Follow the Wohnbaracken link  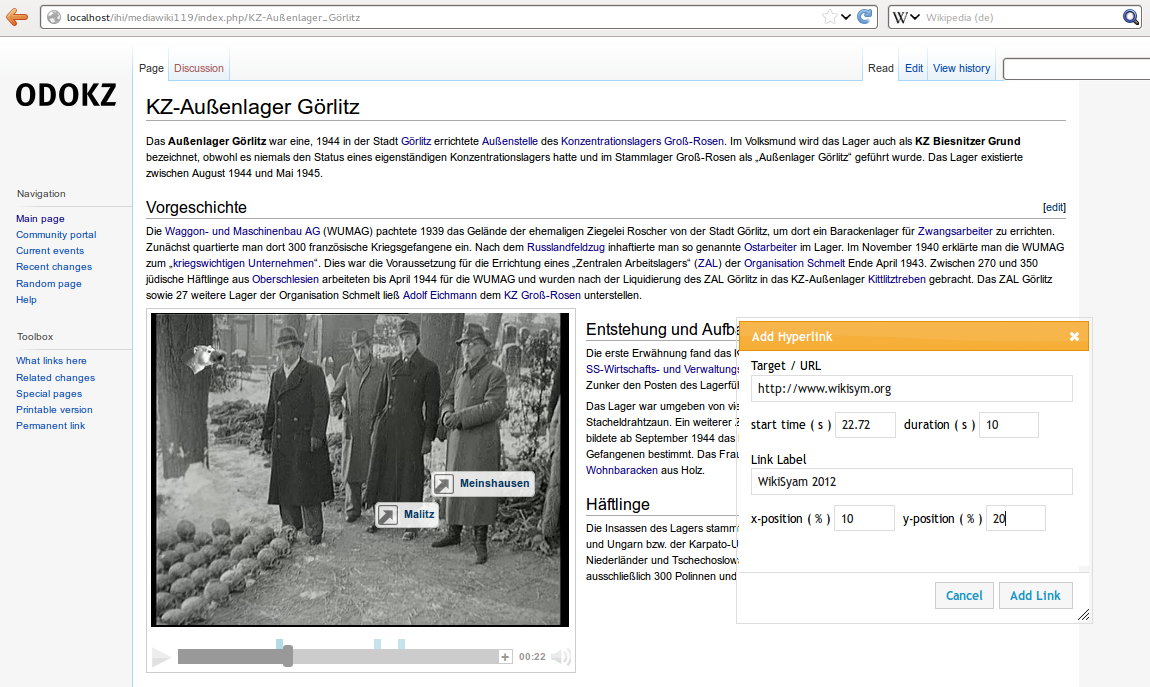coord(622,471)
